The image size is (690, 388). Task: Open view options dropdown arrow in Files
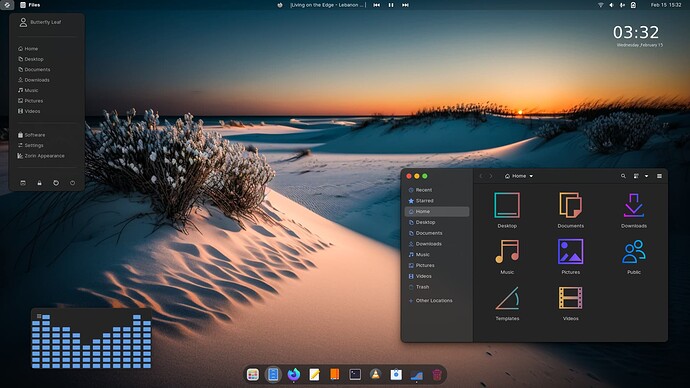tap(646, 176)
